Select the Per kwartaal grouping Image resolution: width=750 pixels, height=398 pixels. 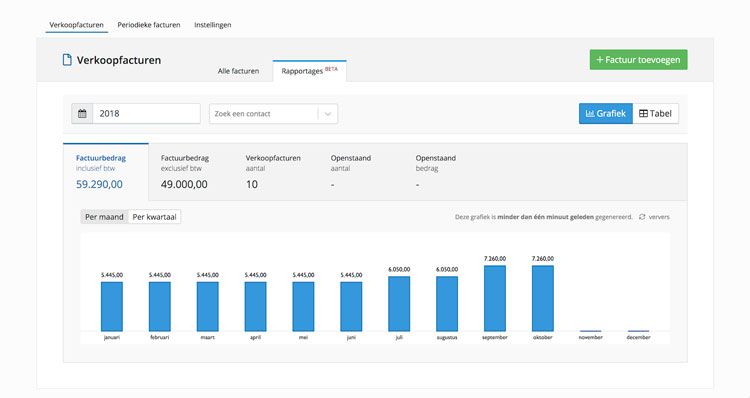[154, 217]
